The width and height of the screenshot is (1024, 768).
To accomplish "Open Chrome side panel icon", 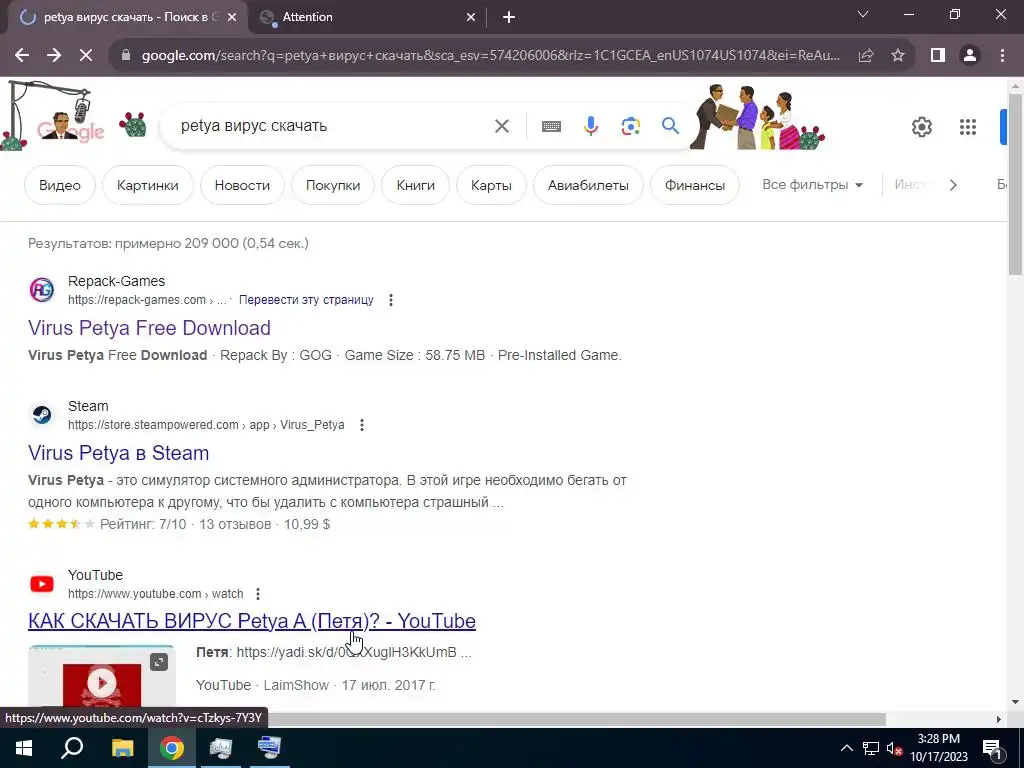I will 938,56.
